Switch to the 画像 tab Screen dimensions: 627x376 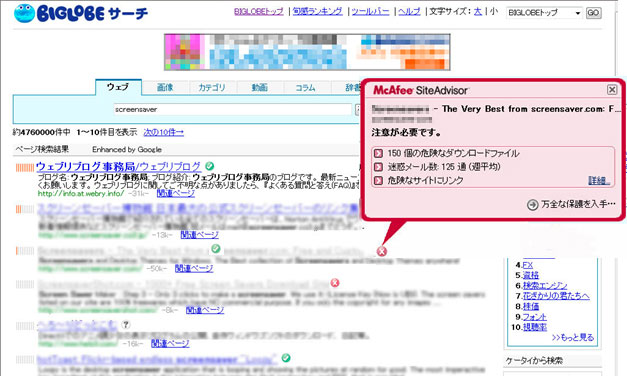point(165,87)
